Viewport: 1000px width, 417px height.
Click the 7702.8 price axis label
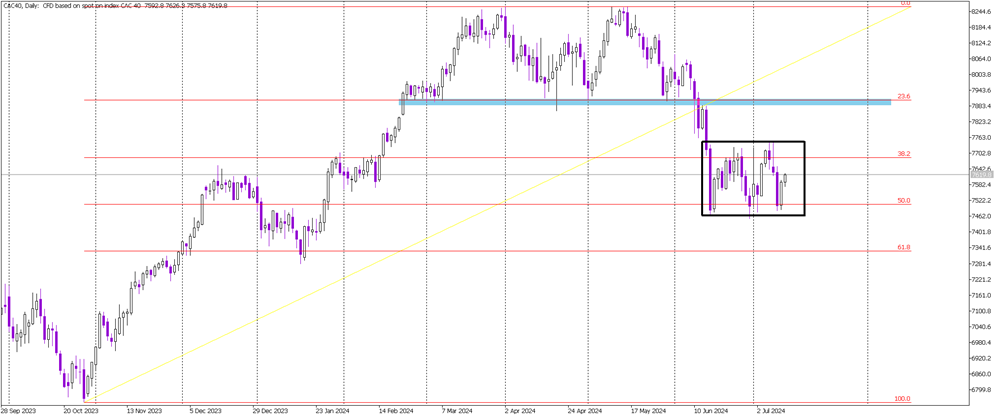(x=980, y=154)
